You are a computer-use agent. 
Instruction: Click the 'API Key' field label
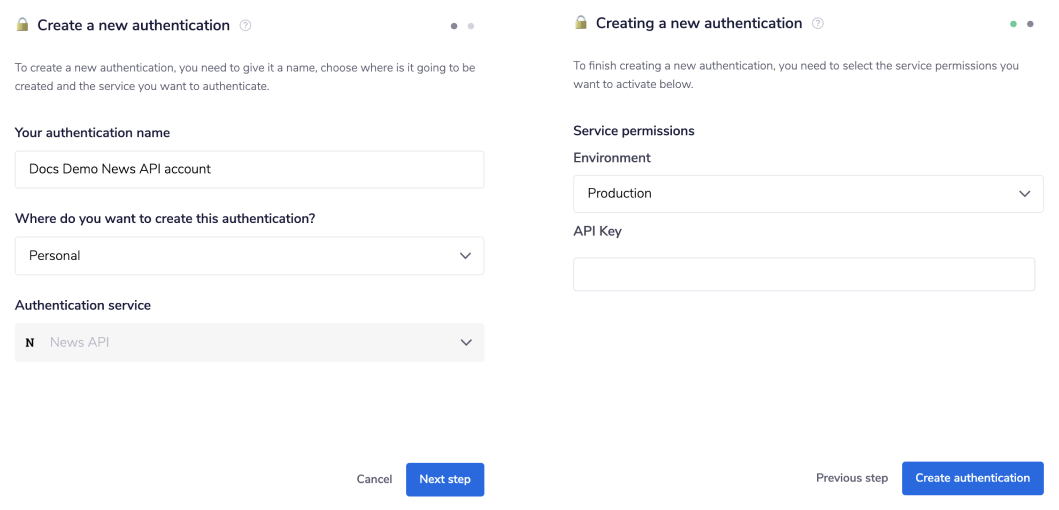597,231
